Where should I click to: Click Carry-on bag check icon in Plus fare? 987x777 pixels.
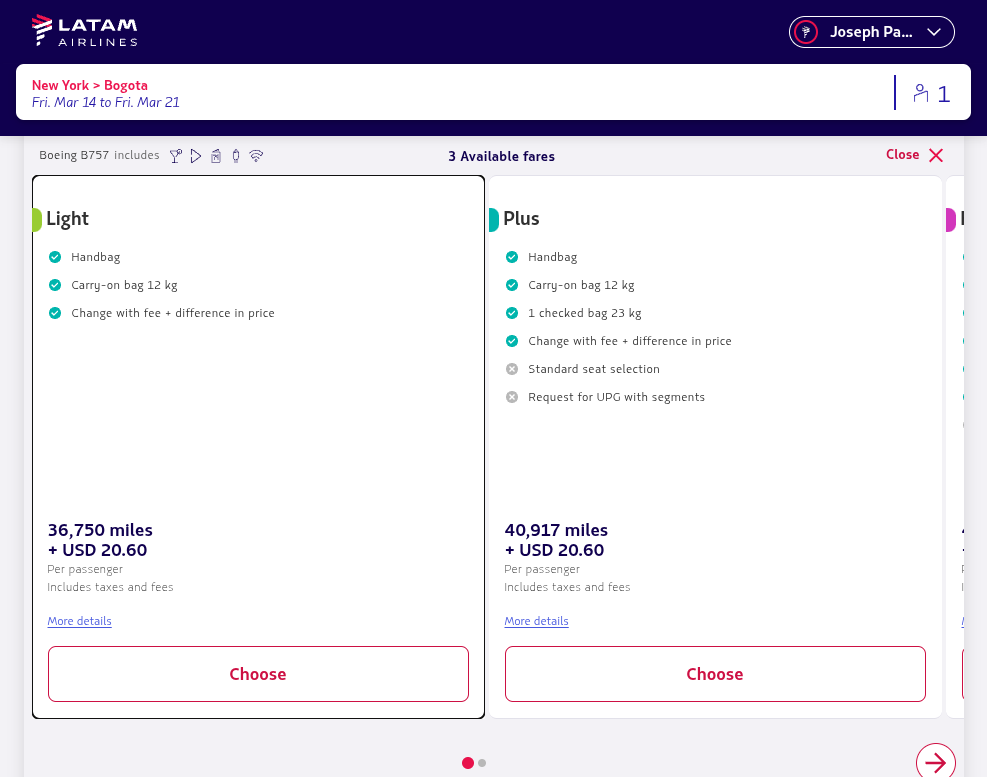click(512, 285)
